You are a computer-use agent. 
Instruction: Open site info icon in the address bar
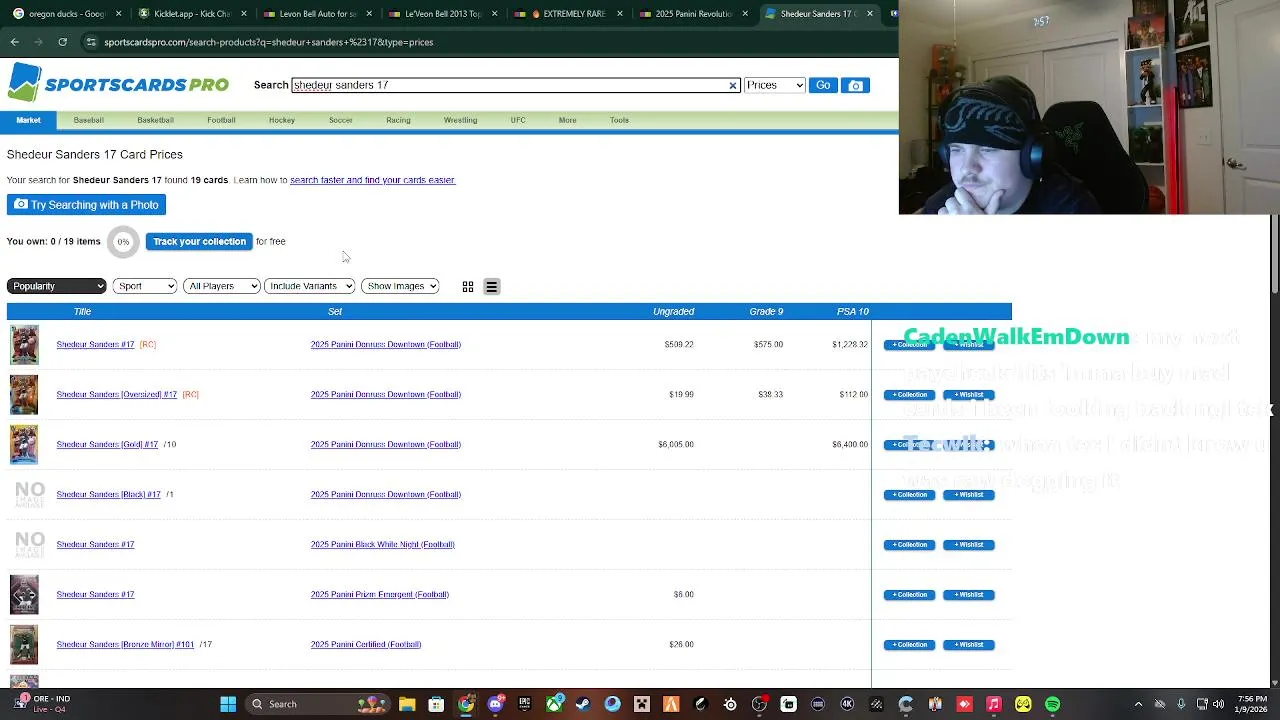91,42
